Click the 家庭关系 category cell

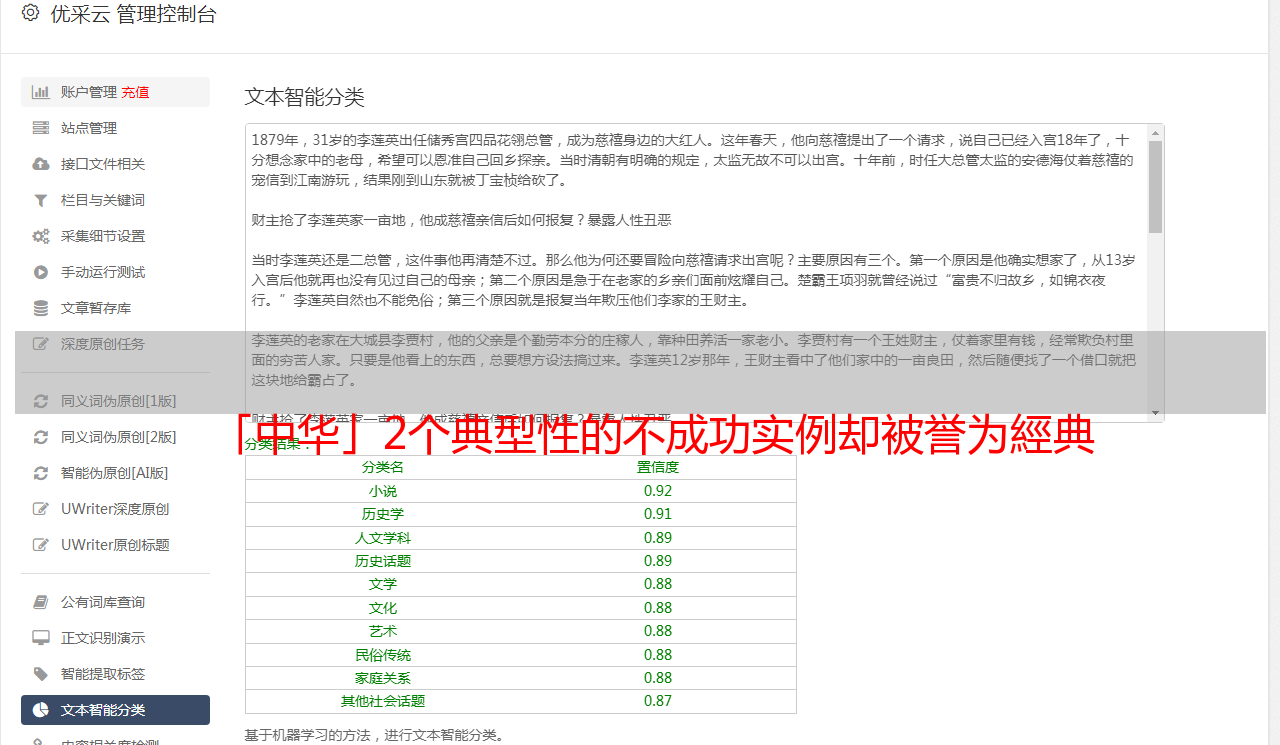click(383, 678)
